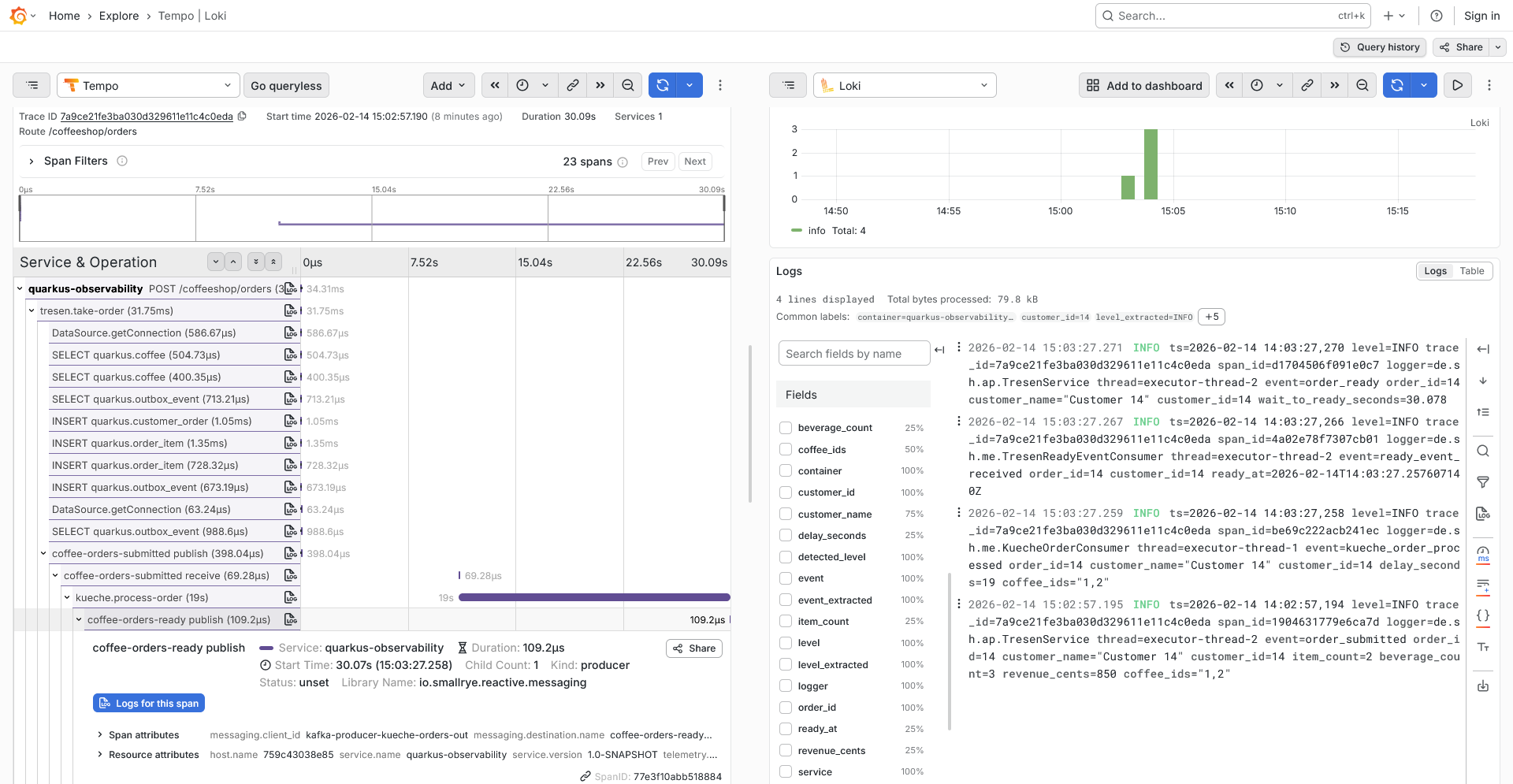
Task: Select the search icon in the logs sidebar
Action: coord(1483,451)
